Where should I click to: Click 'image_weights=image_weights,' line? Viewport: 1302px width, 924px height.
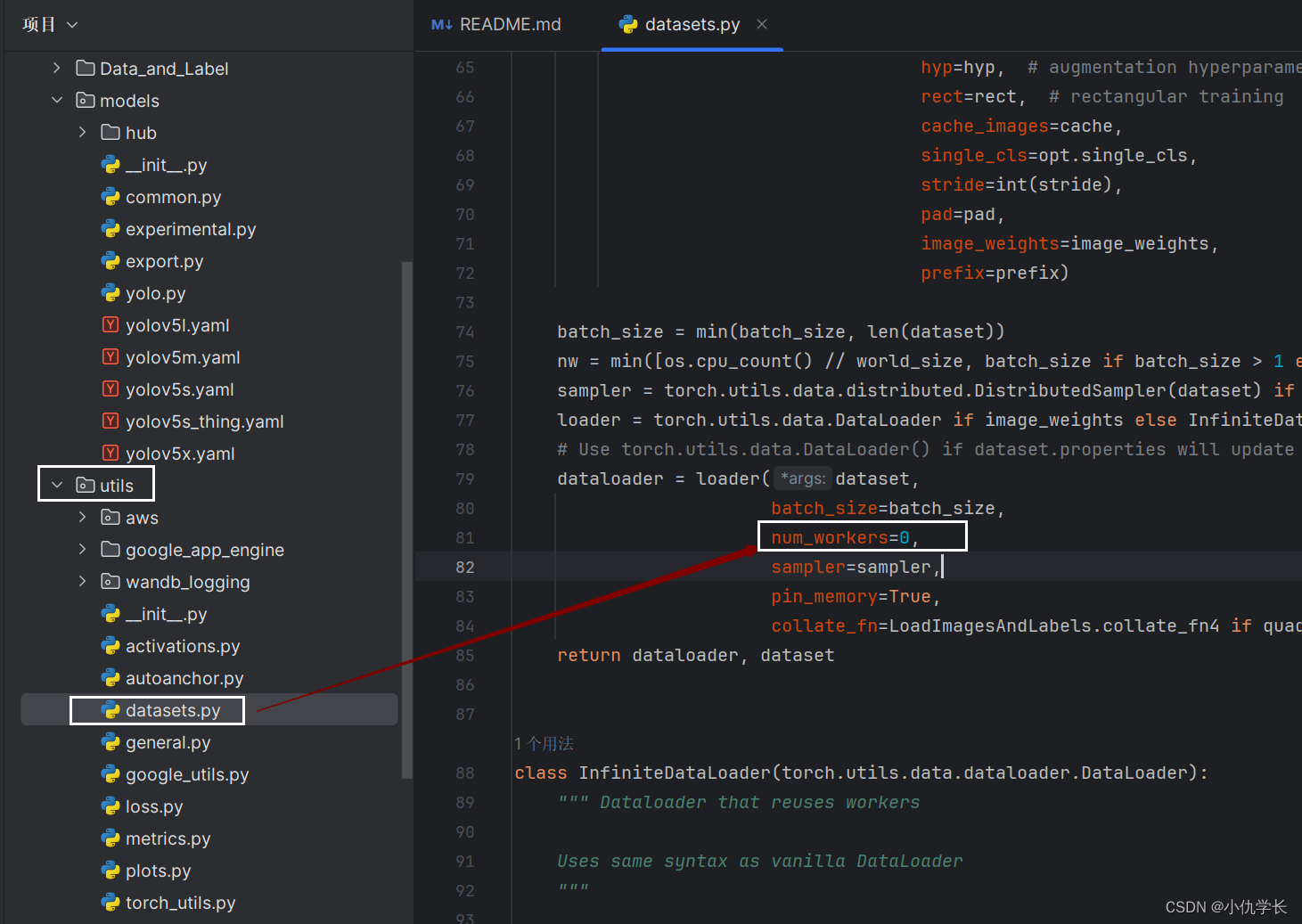pos(1069,244)
